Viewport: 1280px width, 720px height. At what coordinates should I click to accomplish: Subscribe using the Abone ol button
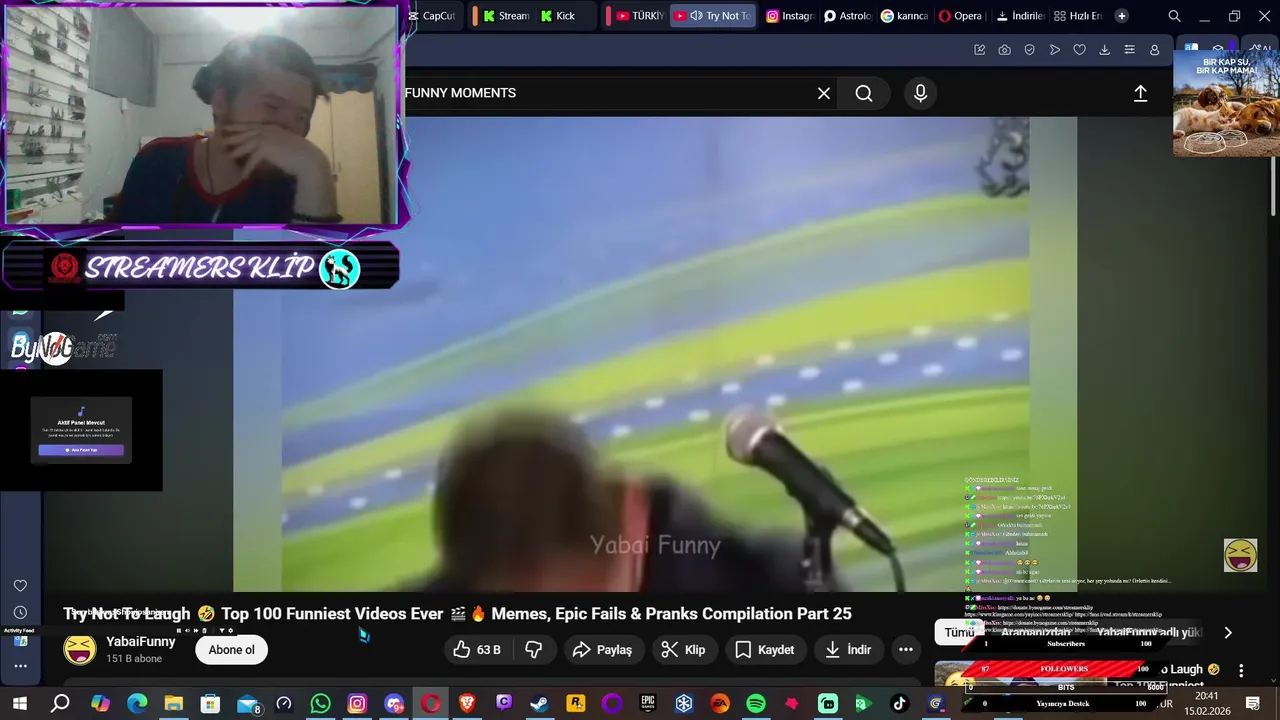click(x=232, y=650)
